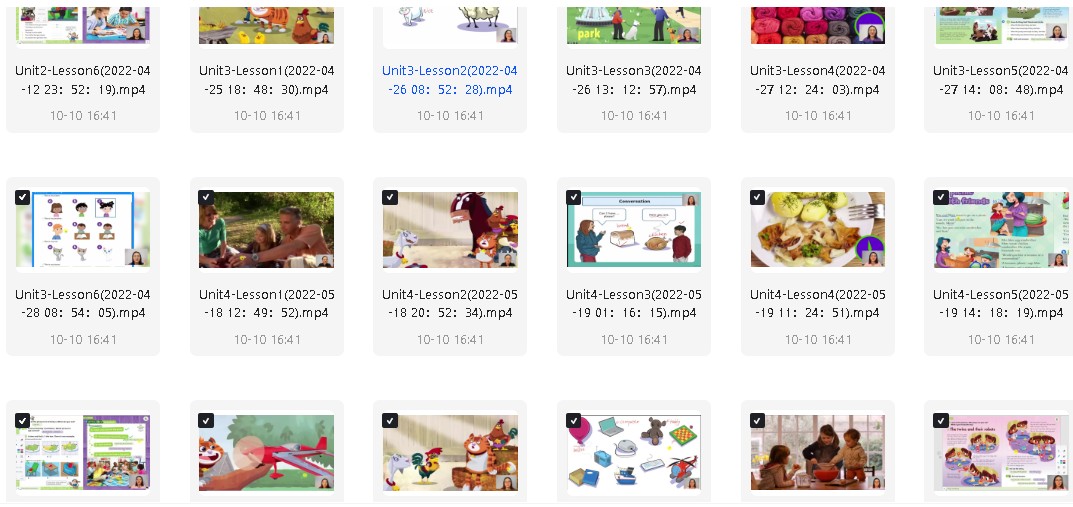Uncheck the Unit4-Lesson5 video checkbox
This screenshot has height=507, width=1073.
(x=941, y=197)
